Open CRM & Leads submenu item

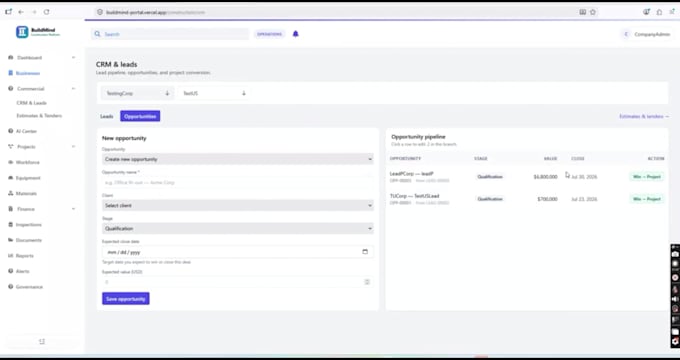pyautogui.click(x=32, y=103)
